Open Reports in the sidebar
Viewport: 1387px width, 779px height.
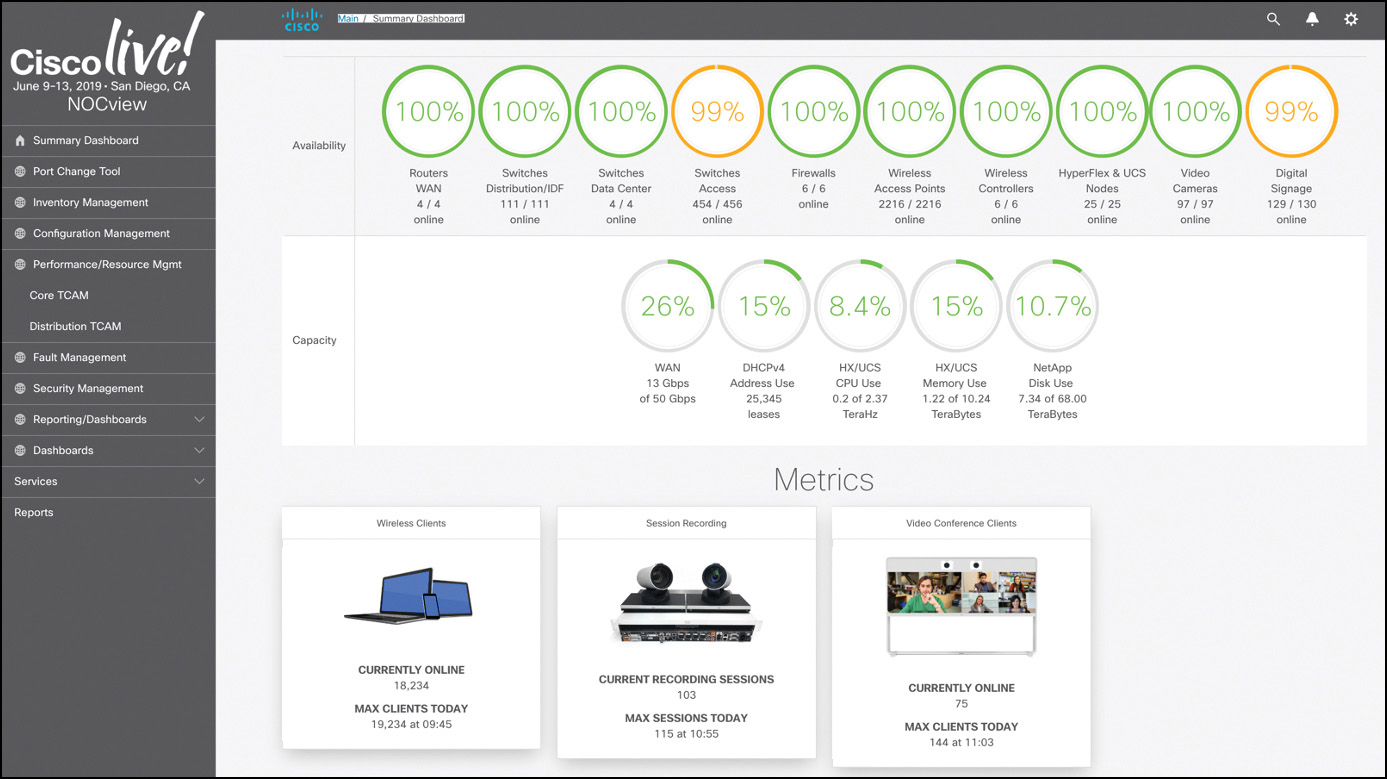pyautogui.click(x=34, y=513)
